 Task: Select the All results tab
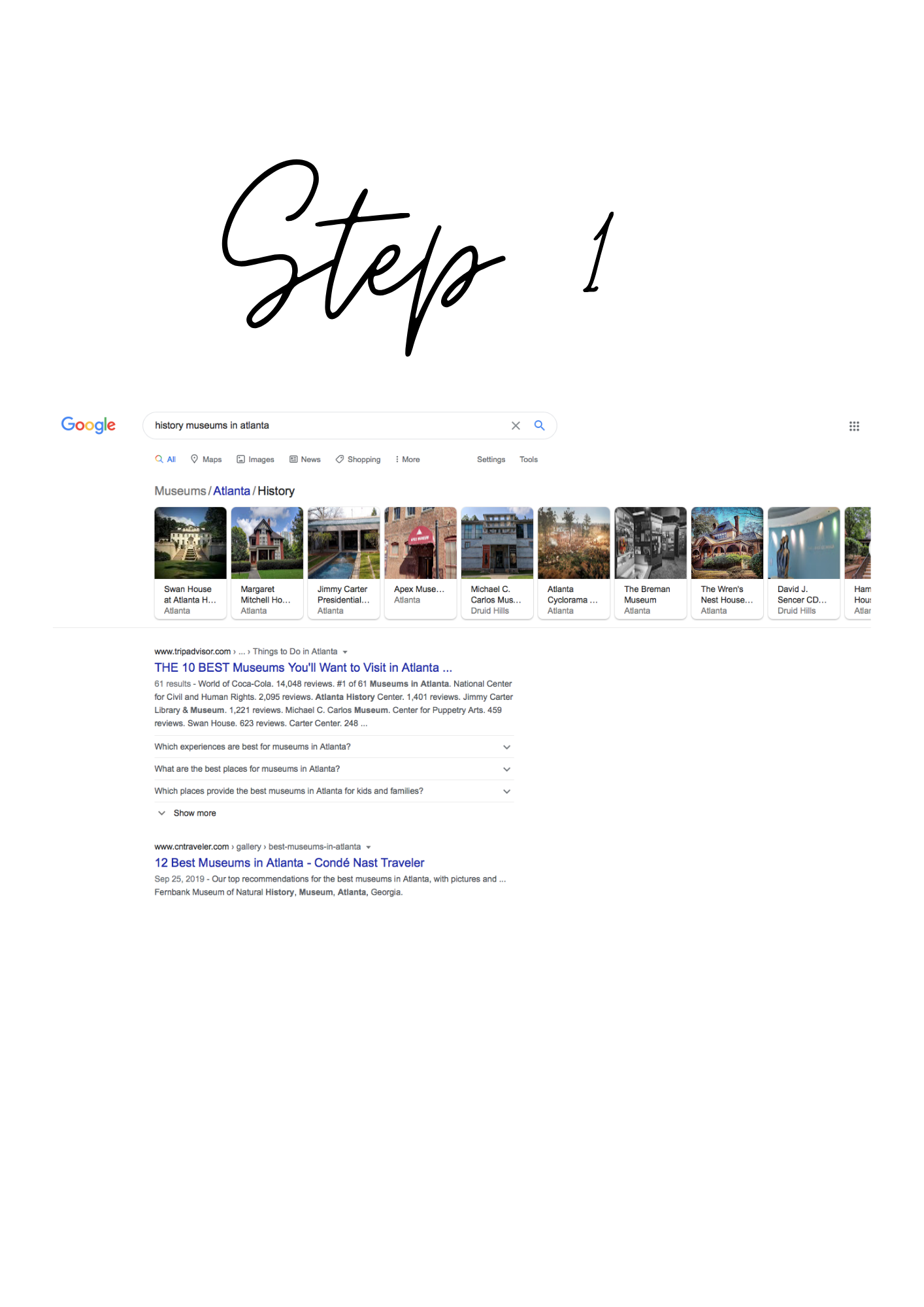[x=165, y=459]
